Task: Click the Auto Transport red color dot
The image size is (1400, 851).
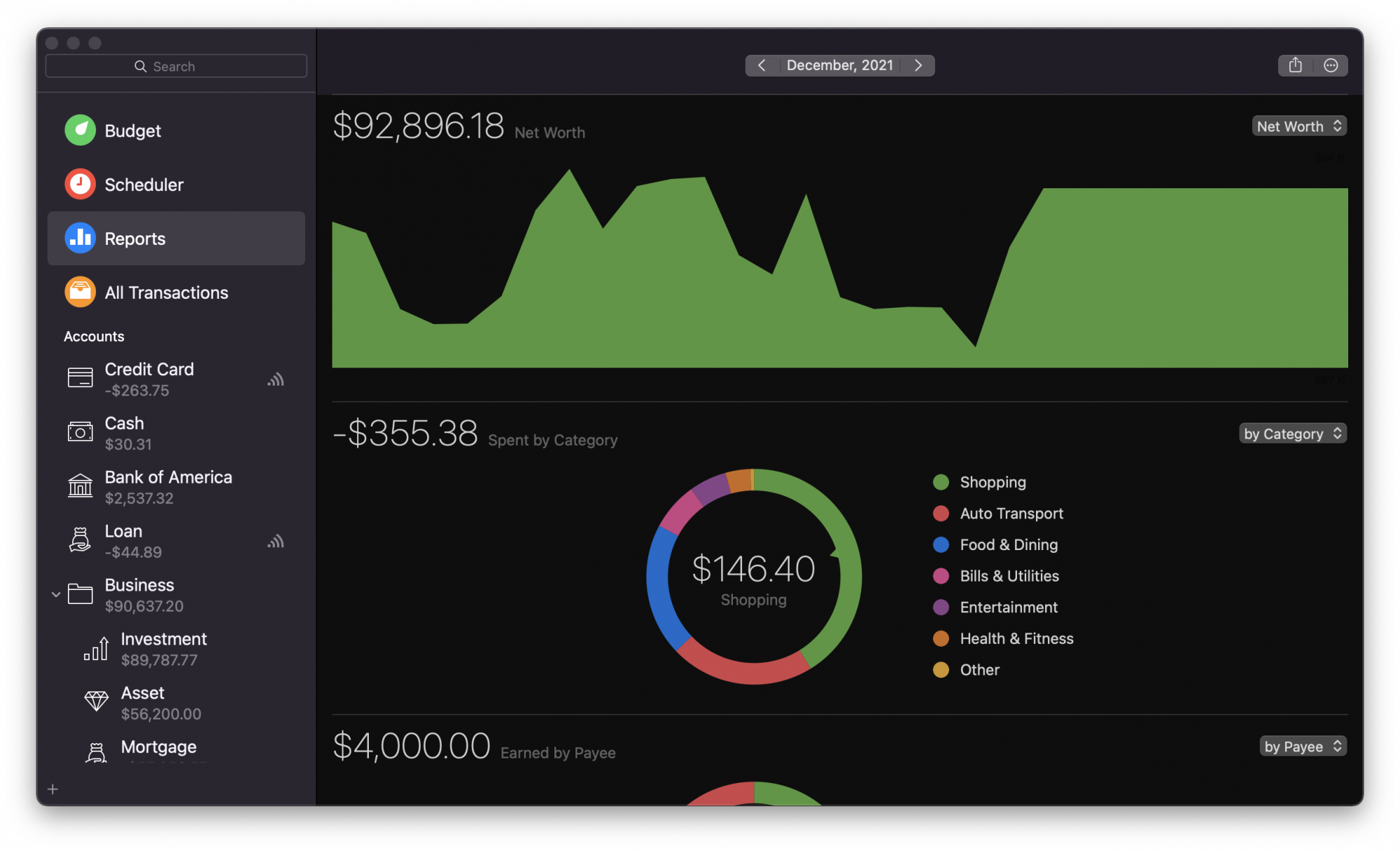Action: point(942,513)
